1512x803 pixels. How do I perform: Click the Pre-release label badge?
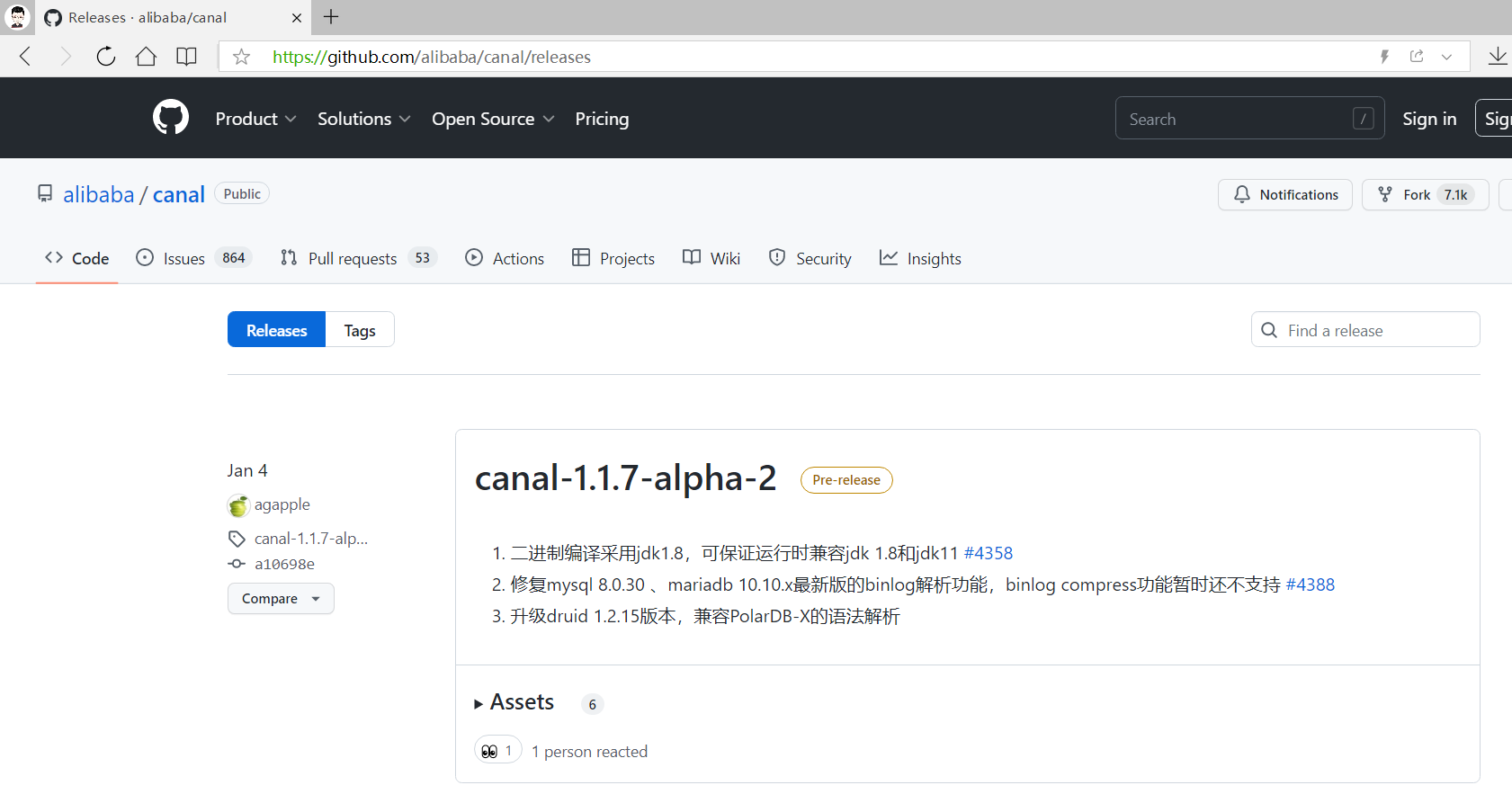click(x=846, y=480)
